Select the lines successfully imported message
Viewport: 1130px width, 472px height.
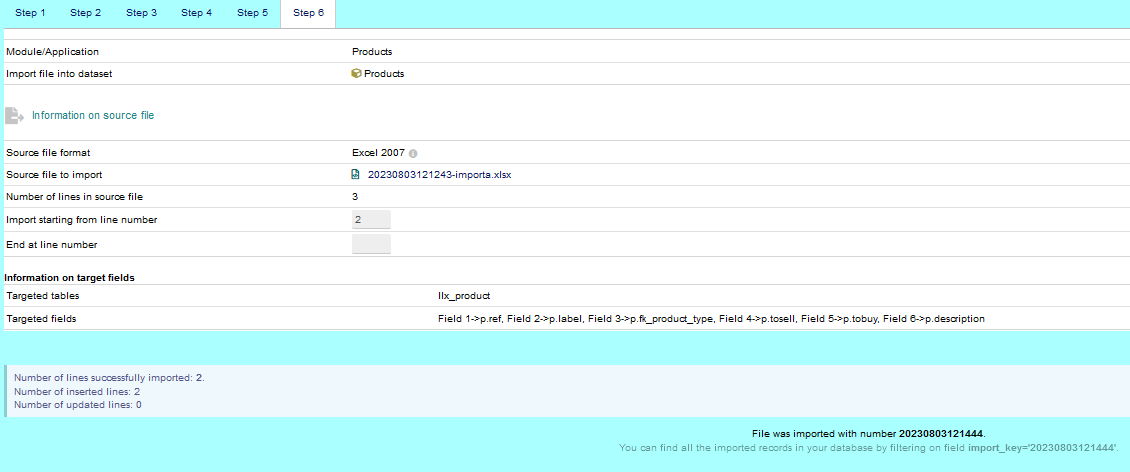pyautogui.click(x=110, y=378)
